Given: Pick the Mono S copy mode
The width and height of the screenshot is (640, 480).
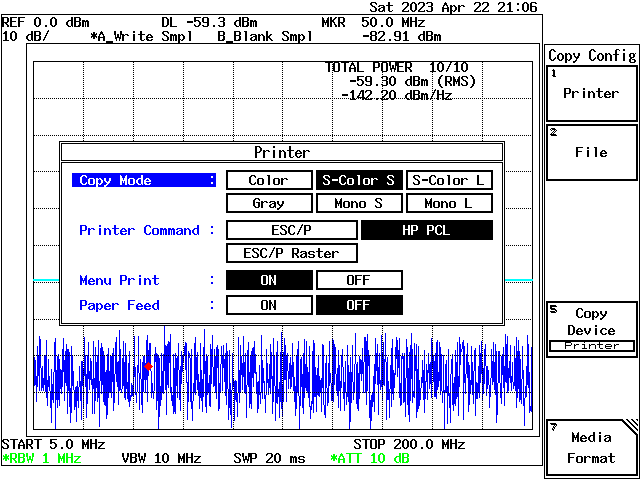Looking at the screenshot, I should tap(359, 203).
